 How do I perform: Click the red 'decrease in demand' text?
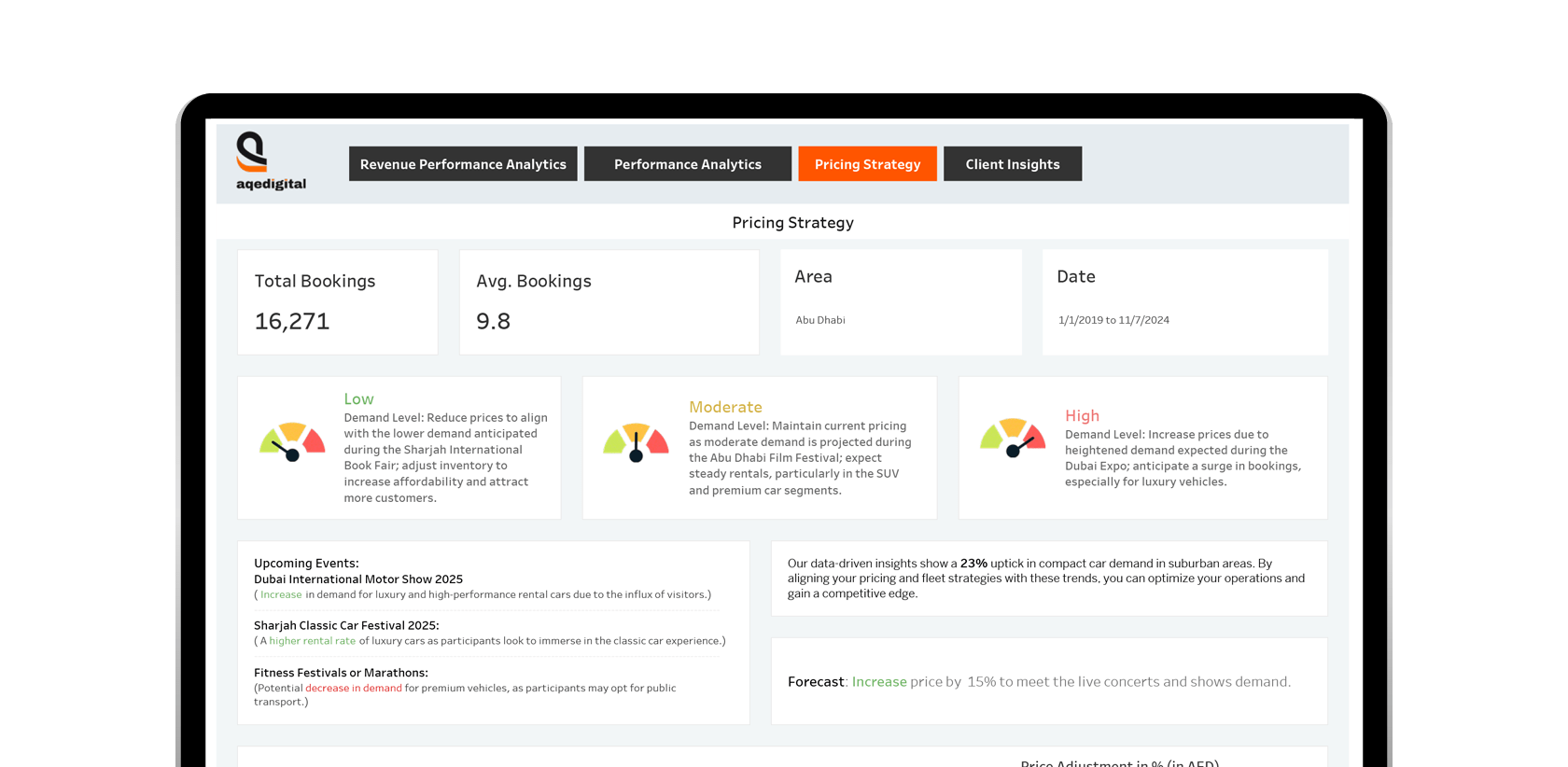[354, 688]
